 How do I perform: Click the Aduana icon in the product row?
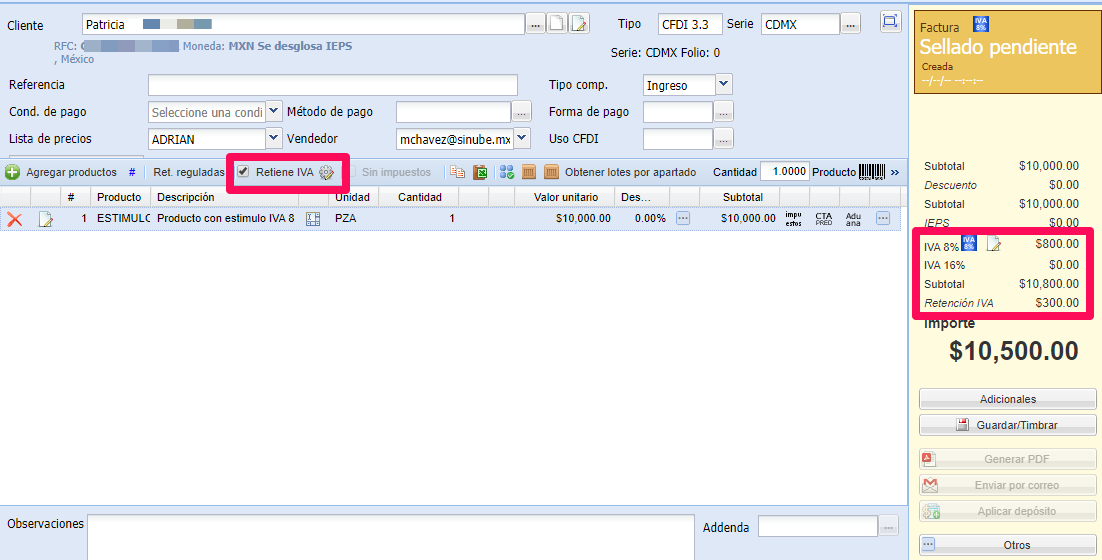[853, 219]
